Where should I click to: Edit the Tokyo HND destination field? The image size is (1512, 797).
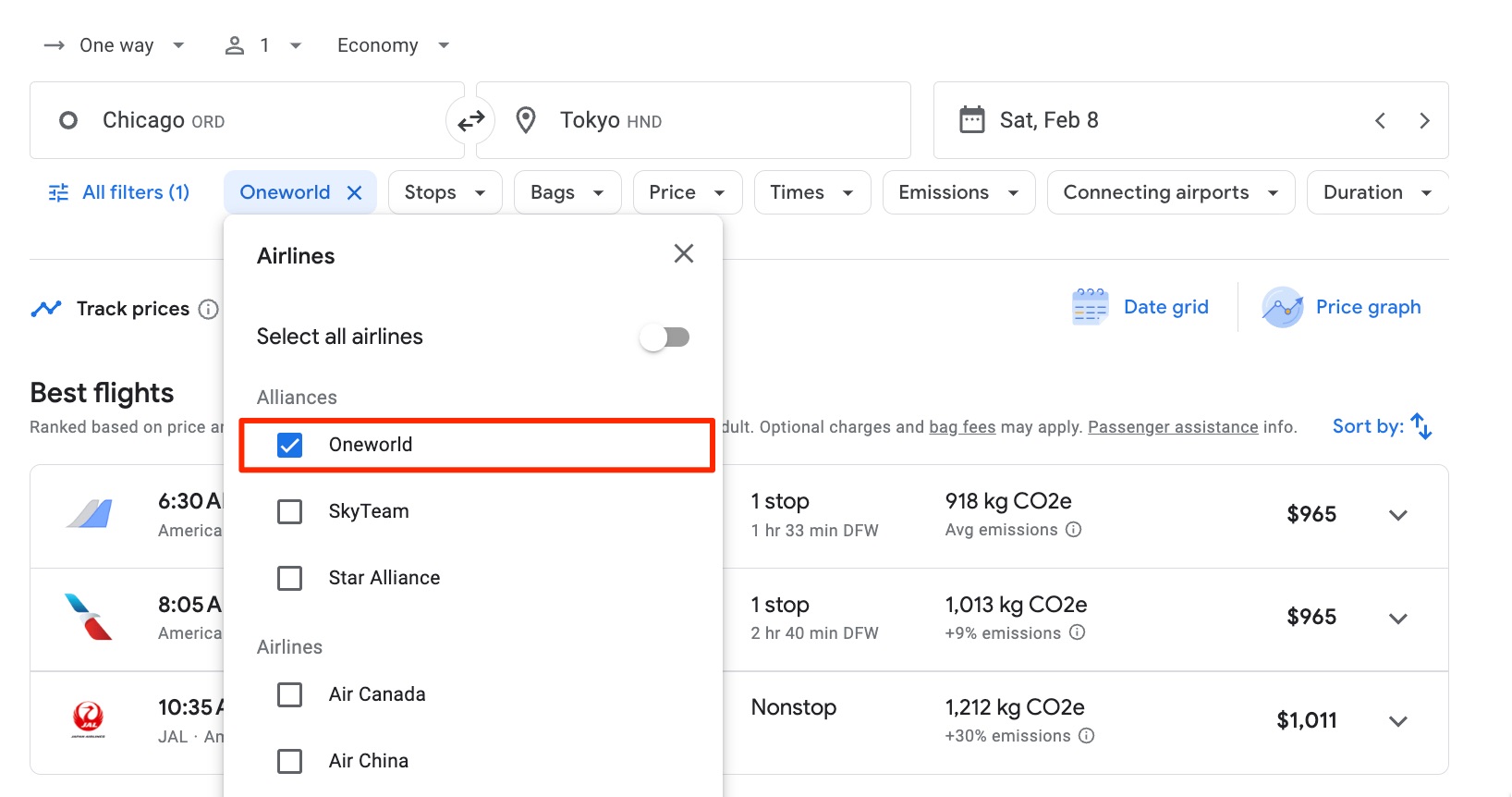tap(693, 120)
